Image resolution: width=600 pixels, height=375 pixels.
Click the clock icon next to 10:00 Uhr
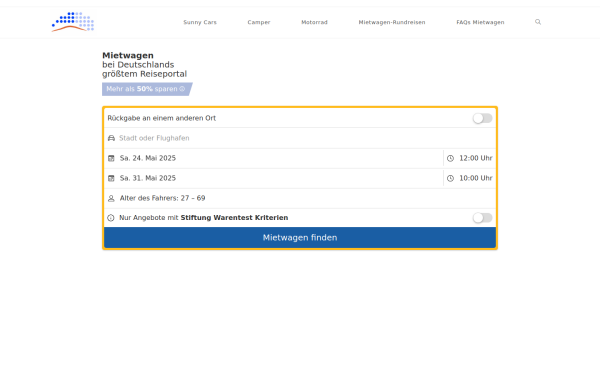pyautogui.click(x=450, y=178)
